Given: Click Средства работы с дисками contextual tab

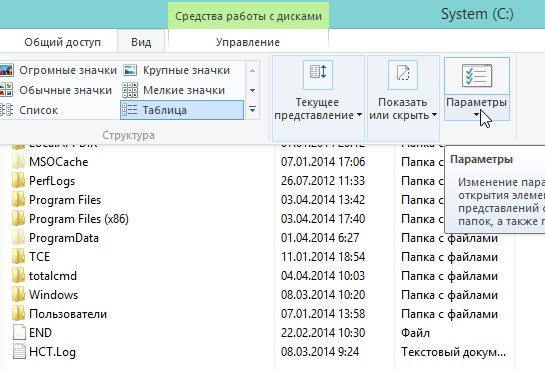Looking at the screenshot, I should (x=249, y=16).
